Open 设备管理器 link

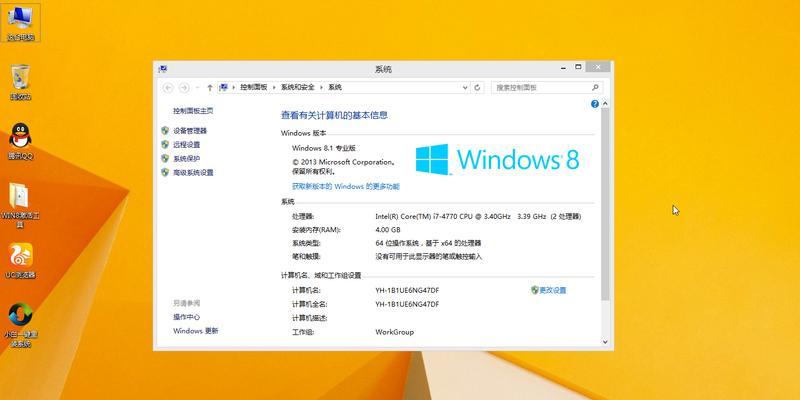coord(190,131)
